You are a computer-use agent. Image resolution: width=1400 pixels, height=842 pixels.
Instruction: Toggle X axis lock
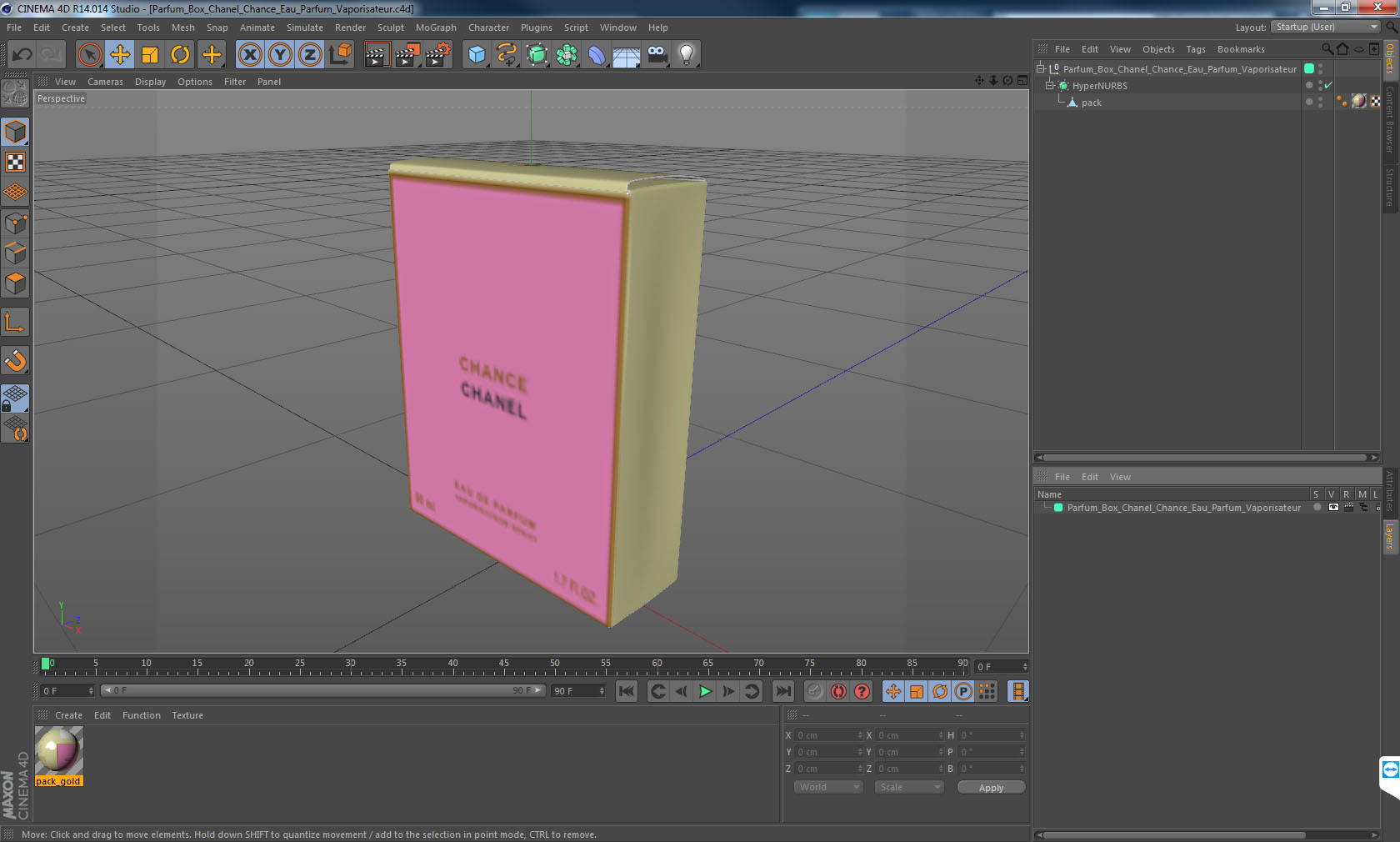pos(249,55)
